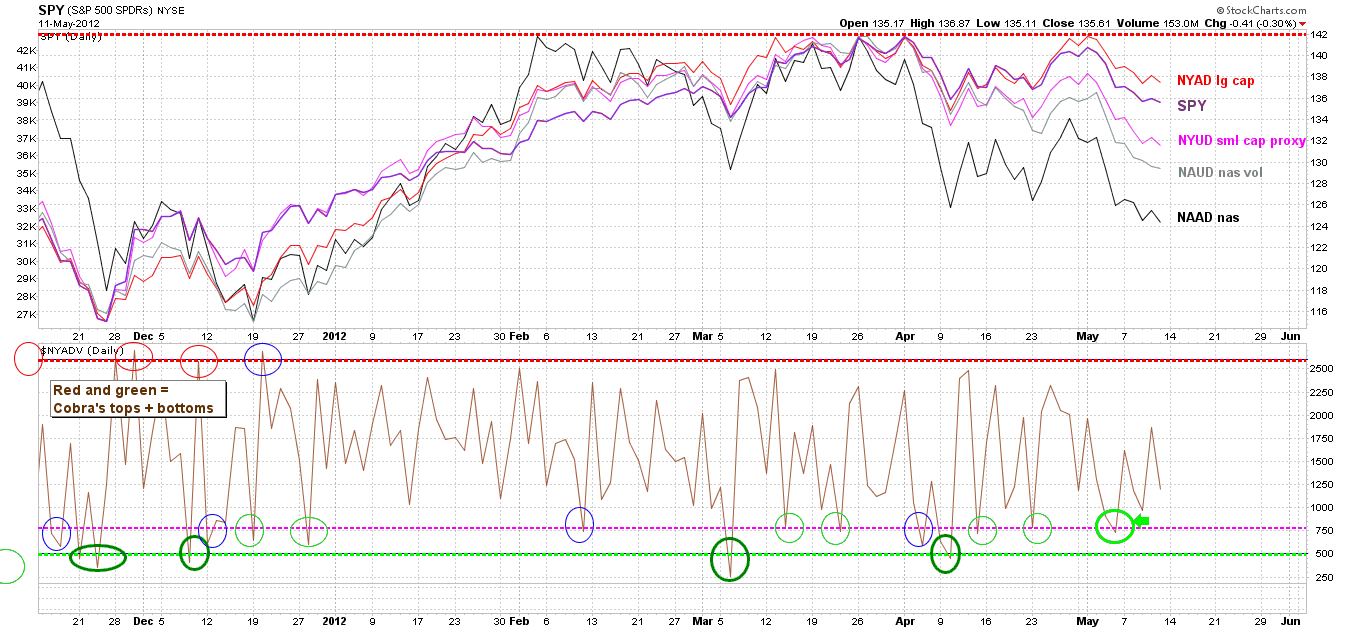Click the 42K left-axis label
This screenshot has height=630, width=1350.
tap(26, 50)
